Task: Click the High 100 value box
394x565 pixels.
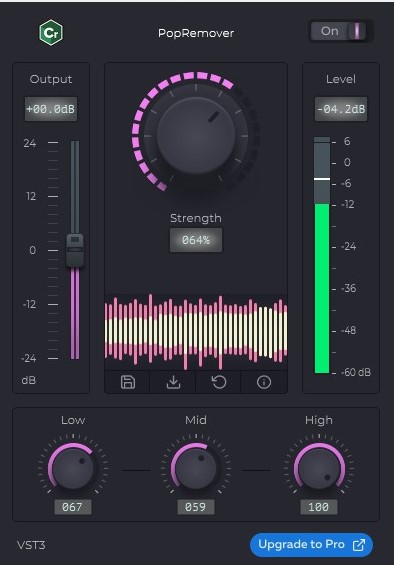Action: click(319, 507)
